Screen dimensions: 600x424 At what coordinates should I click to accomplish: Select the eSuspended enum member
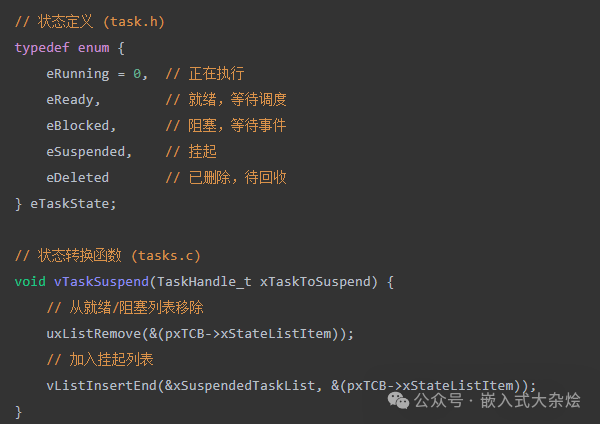(x=88, y=151)
